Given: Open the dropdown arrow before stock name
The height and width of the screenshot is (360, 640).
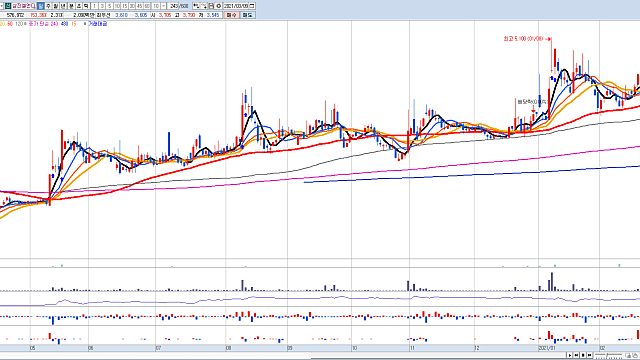Looking at the screenshot, I should click(x=2, y=6).
